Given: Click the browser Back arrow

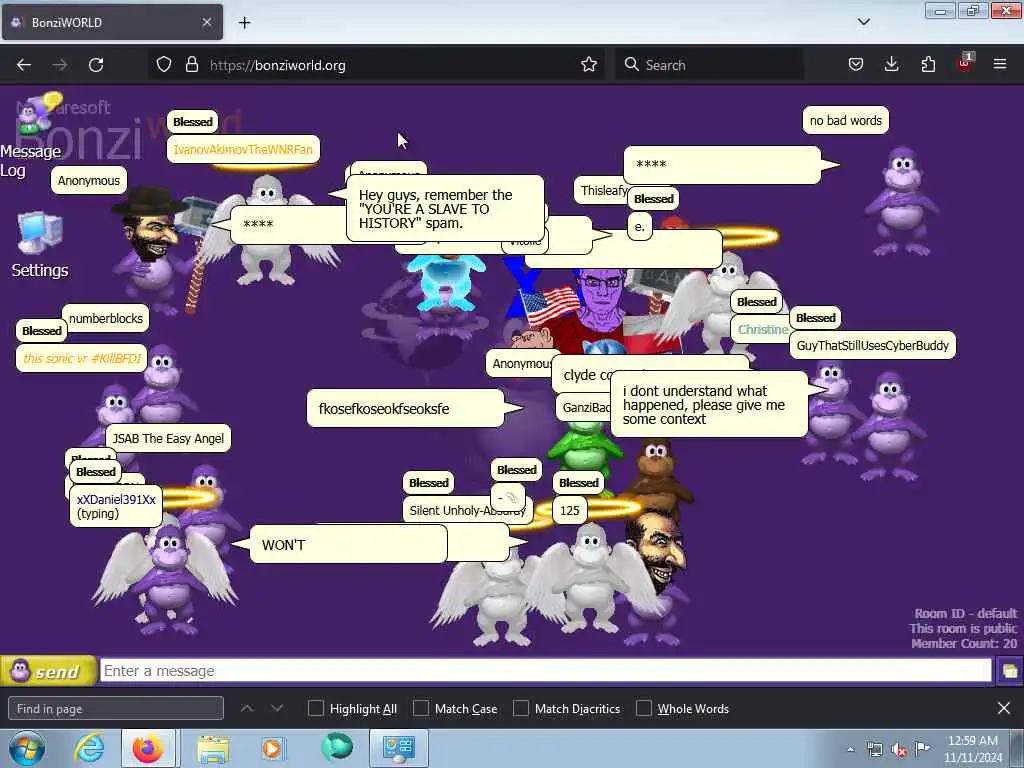Looking at the screenshot, I should 24,65.
